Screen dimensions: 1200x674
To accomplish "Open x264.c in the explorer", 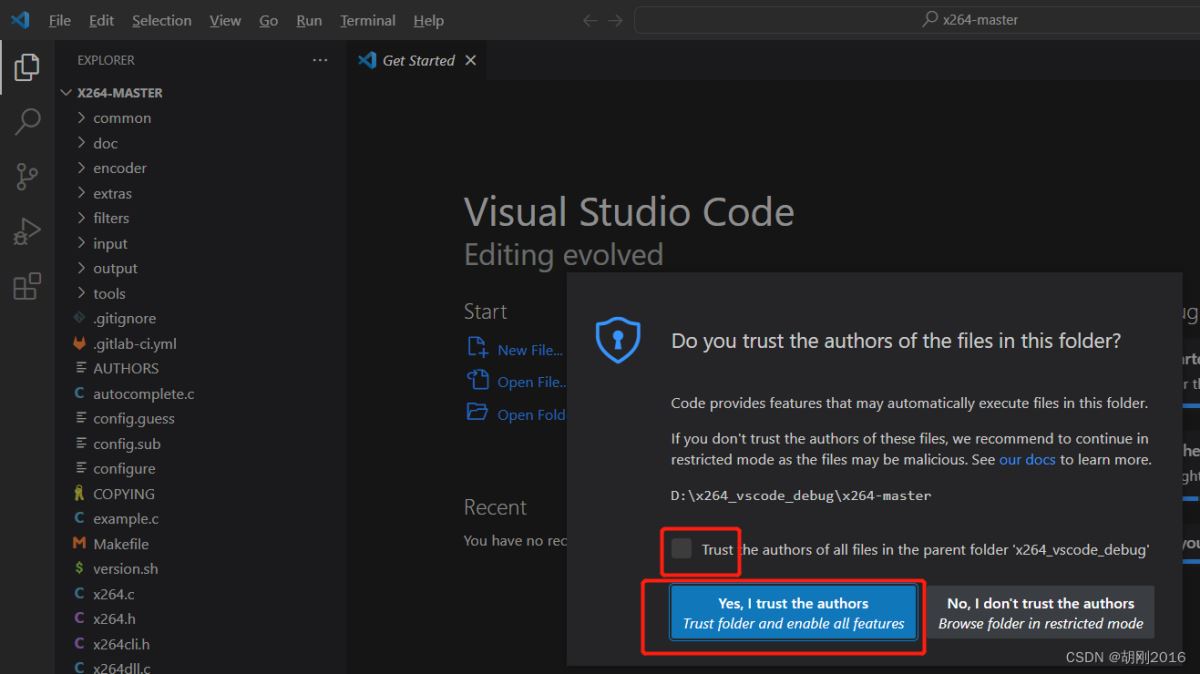I will click(114, 594).
